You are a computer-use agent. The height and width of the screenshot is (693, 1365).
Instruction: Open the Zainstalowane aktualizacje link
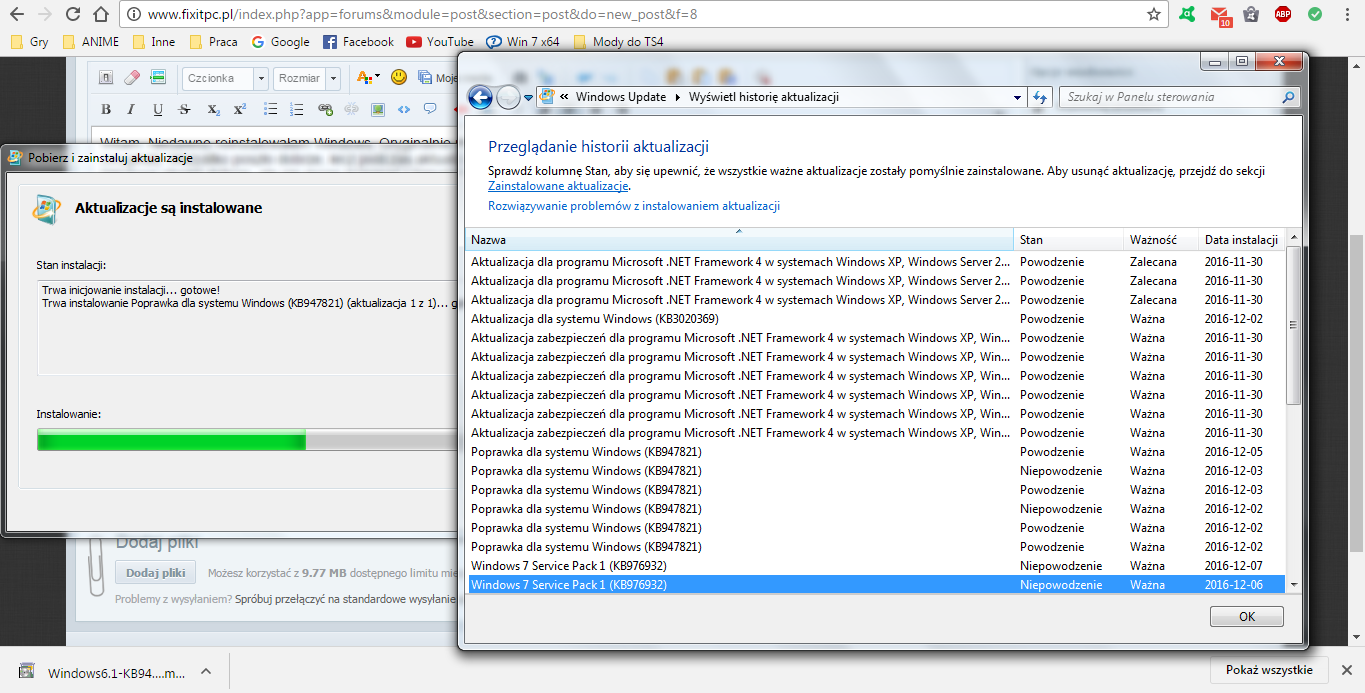558,186
